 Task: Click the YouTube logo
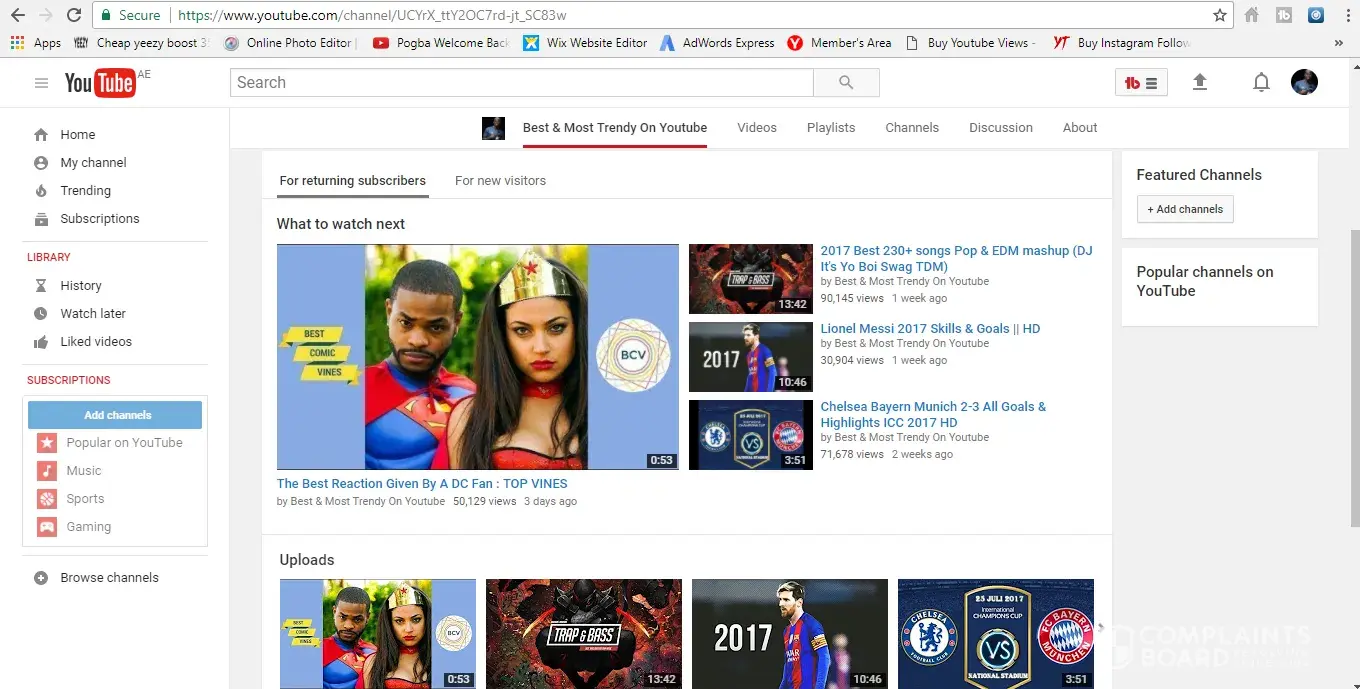click(100, 83)
